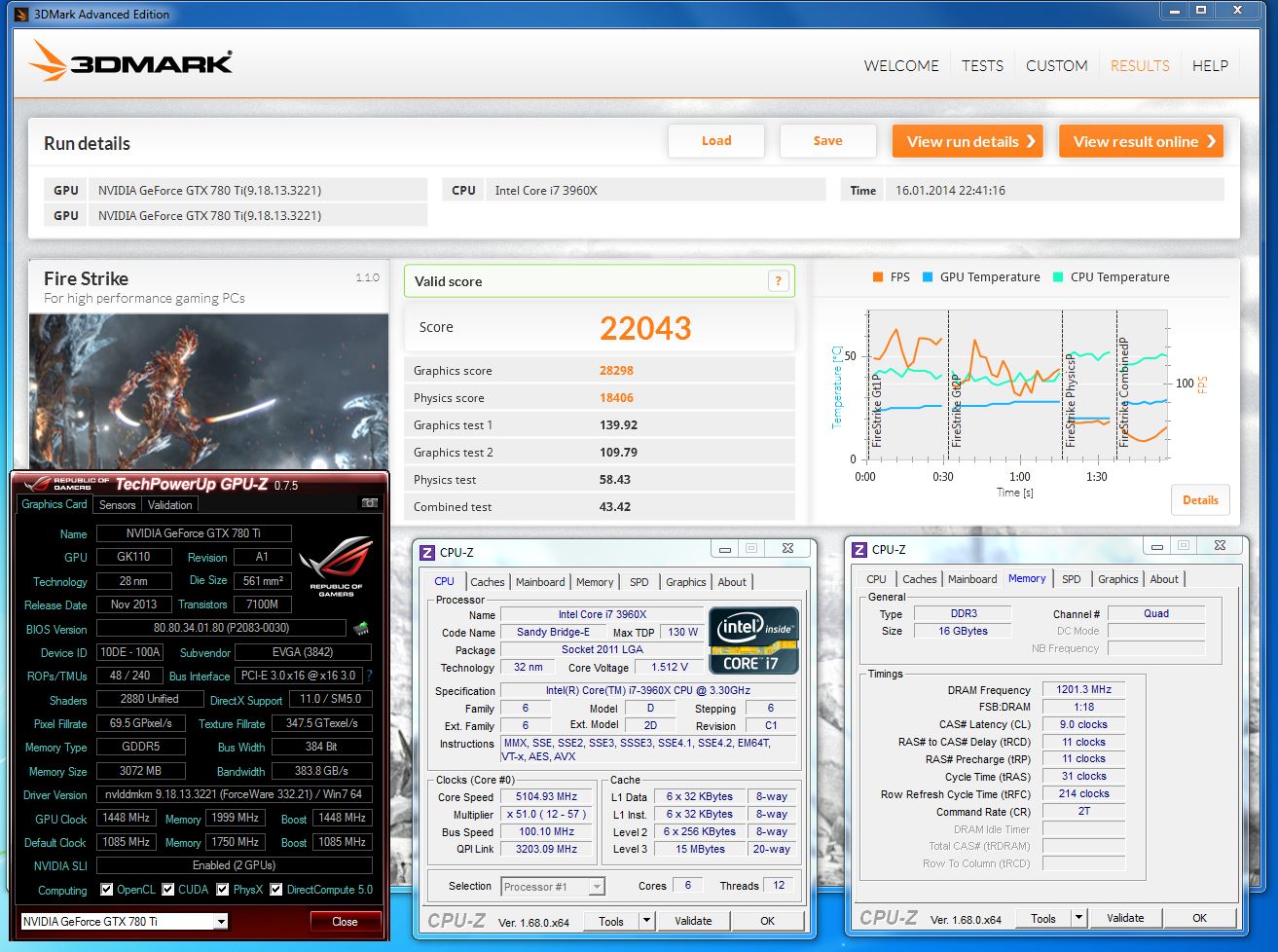Click the Load button in Run details

click(x=716, y=141)
